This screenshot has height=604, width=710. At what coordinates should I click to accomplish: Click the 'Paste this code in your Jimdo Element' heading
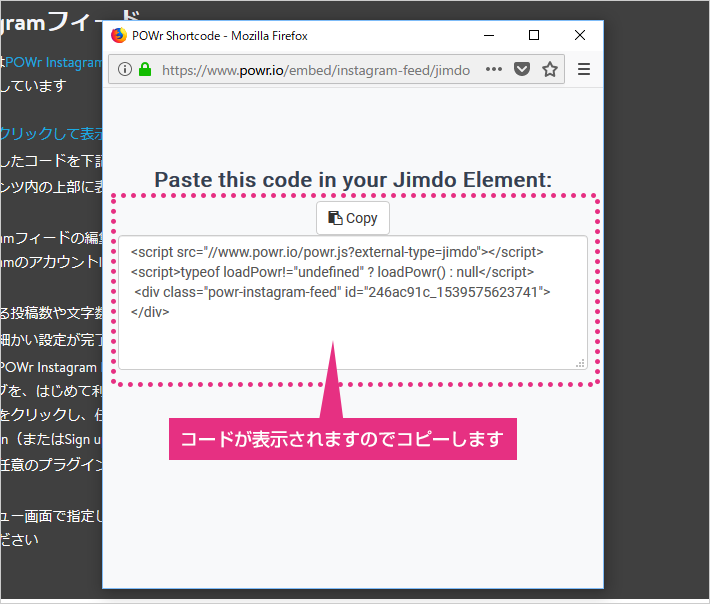(353, 180)
